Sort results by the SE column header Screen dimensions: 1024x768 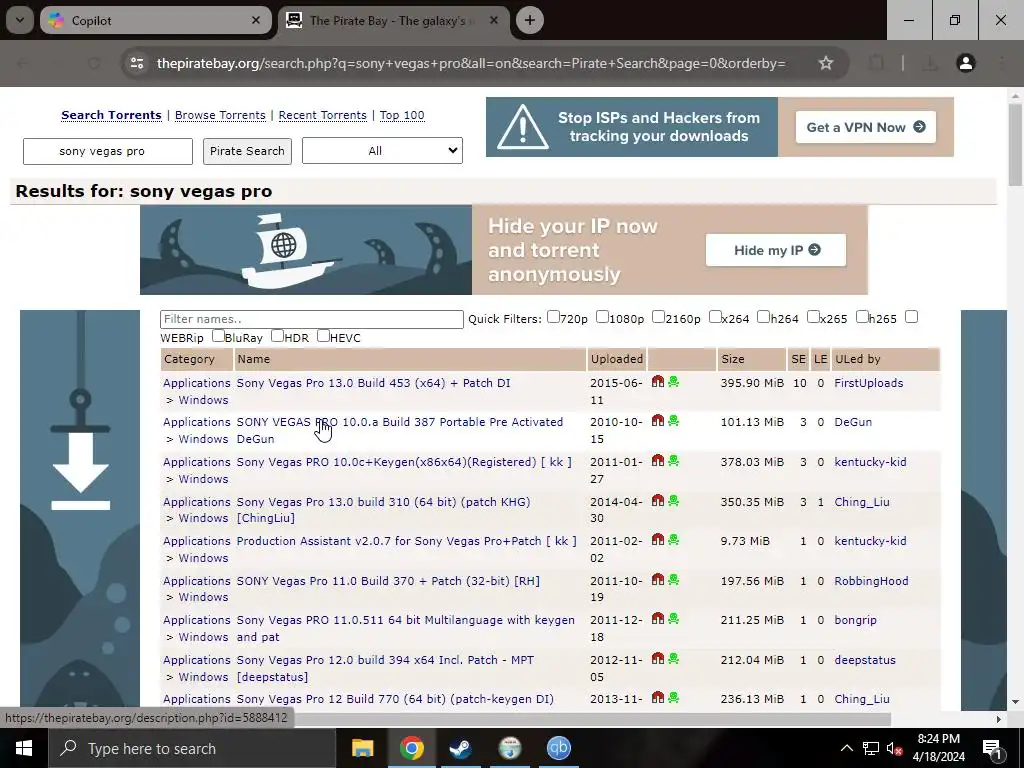[x=799, y=359]
